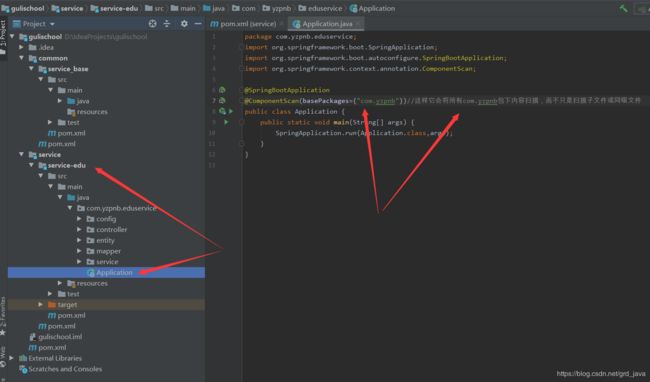Click the collapse all icon in Project panel

point(167,24)
